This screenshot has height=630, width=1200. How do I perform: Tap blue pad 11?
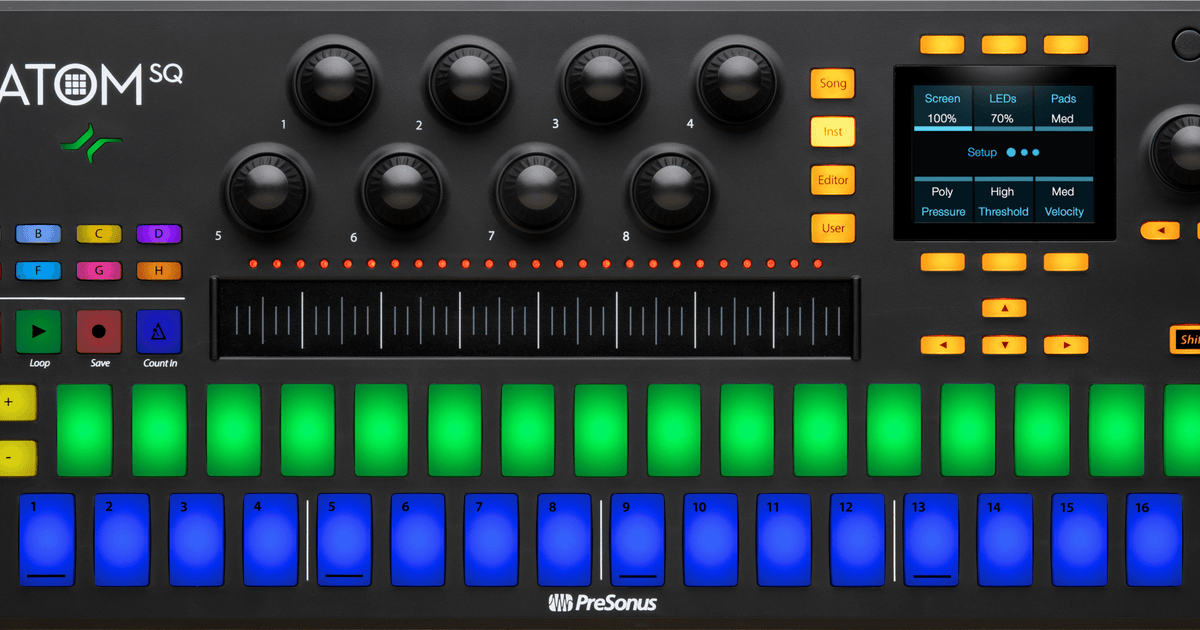pyautogui.click(x=784, y=539)
